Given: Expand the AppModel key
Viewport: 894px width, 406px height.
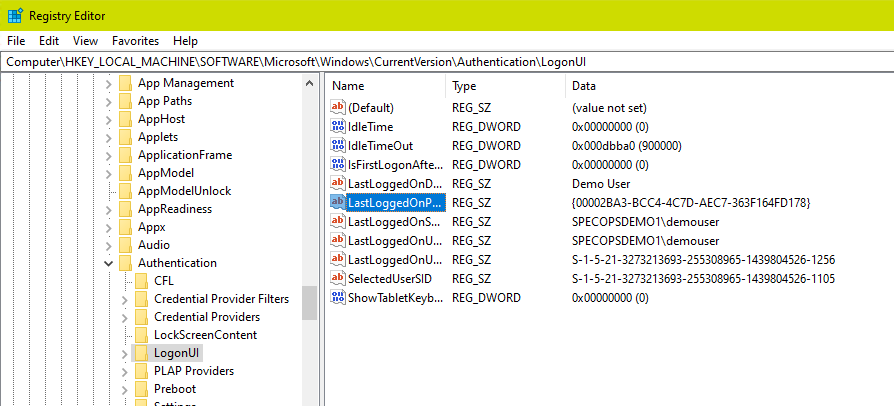Looking at the screenshot, I should pos(108,173).
